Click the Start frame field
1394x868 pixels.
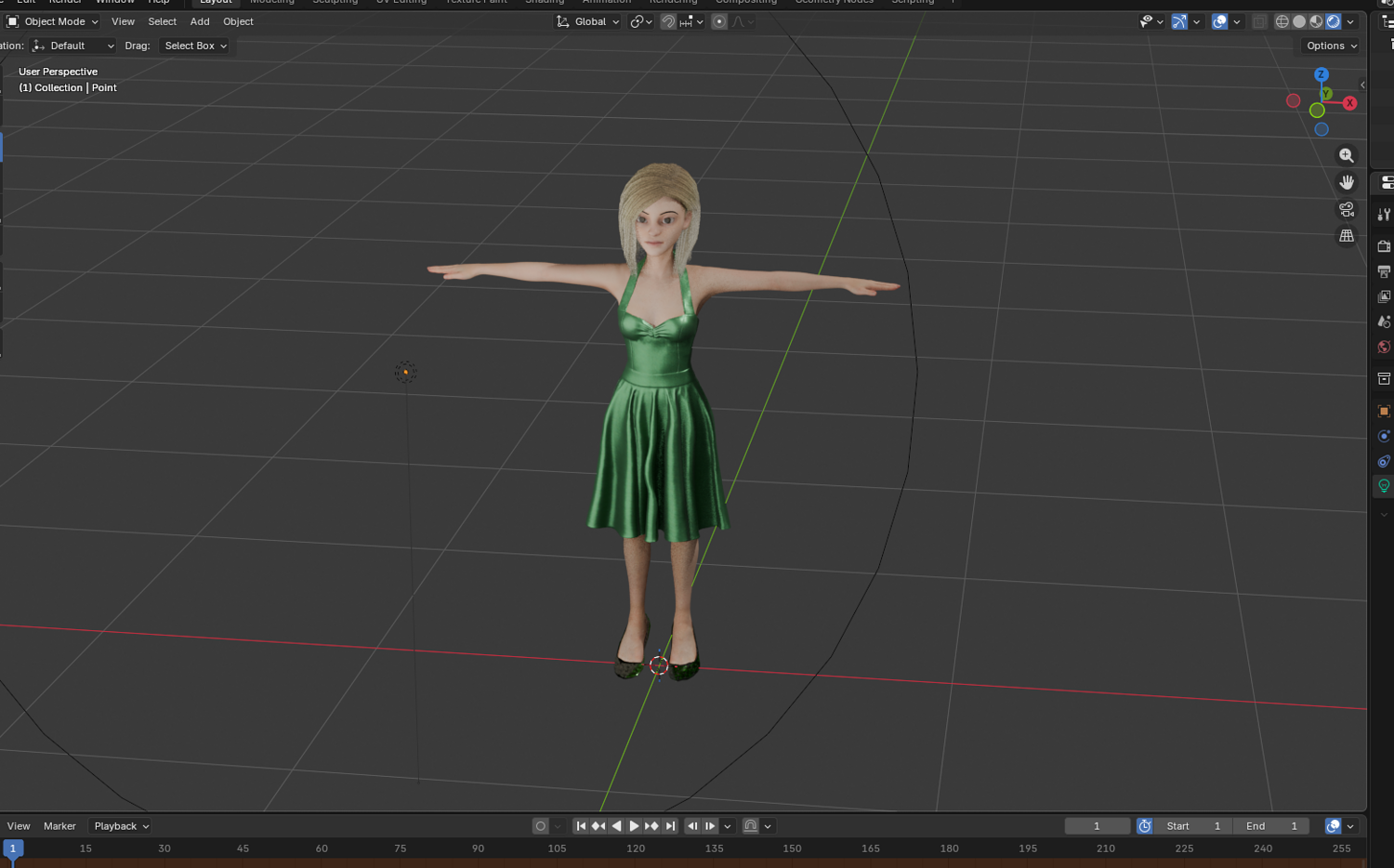point(1194,826)
